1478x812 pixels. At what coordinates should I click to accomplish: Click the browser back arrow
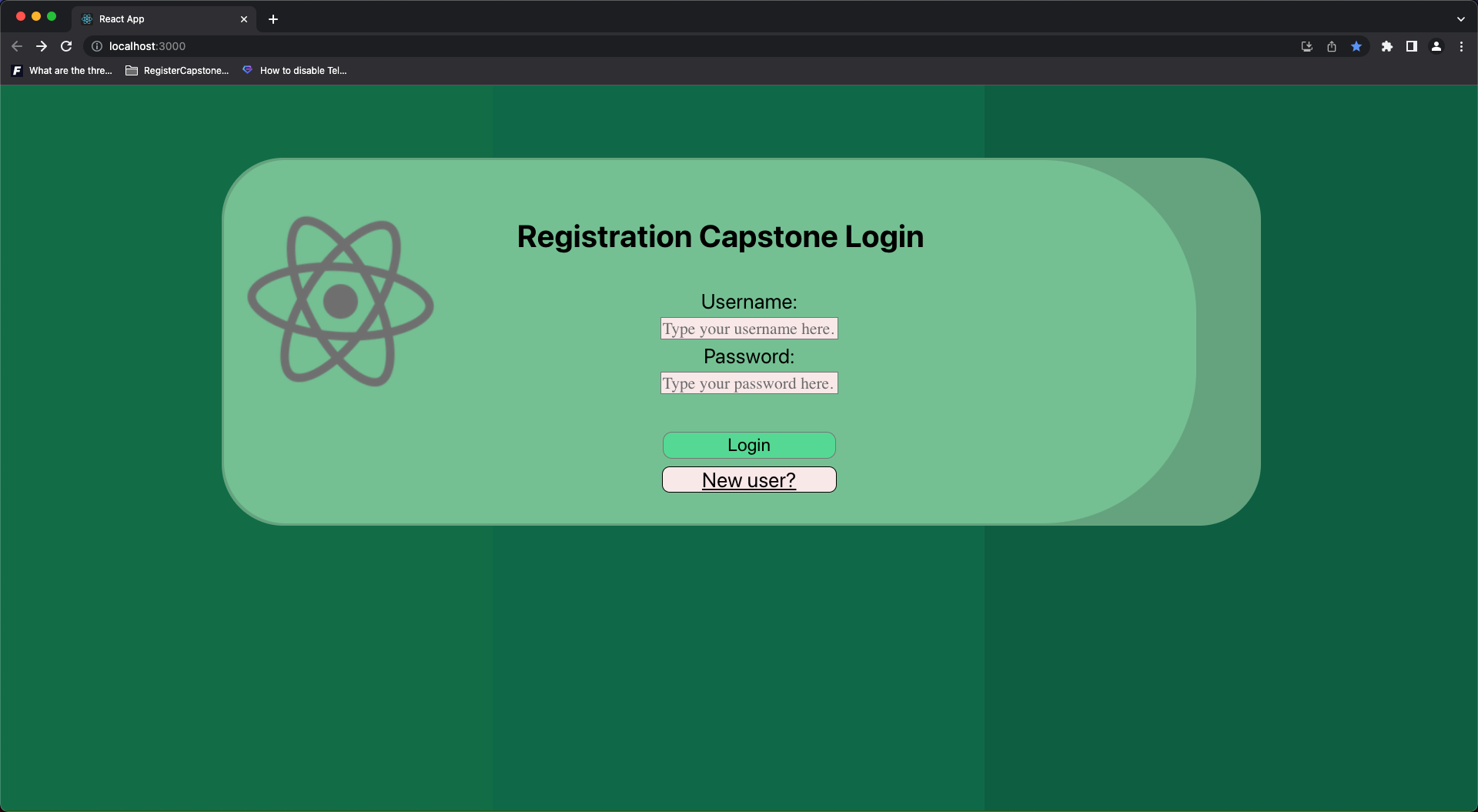point(16,46)
